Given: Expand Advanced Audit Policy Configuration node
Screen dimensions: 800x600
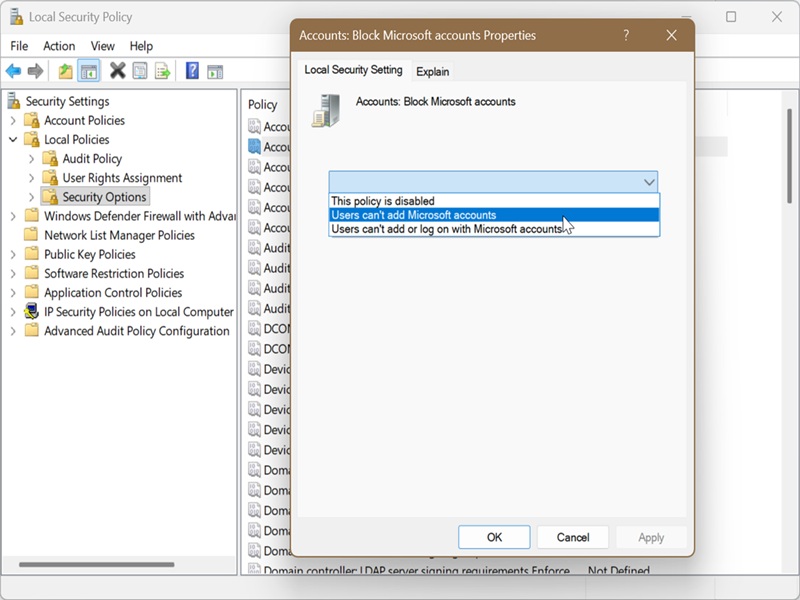Looking at the screenshot, I should pos(13,331).
